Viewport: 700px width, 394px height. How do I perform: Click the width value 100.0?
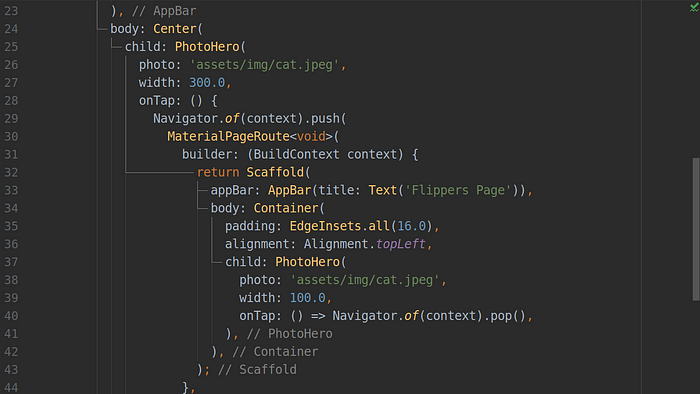click(x=308, y=298)
